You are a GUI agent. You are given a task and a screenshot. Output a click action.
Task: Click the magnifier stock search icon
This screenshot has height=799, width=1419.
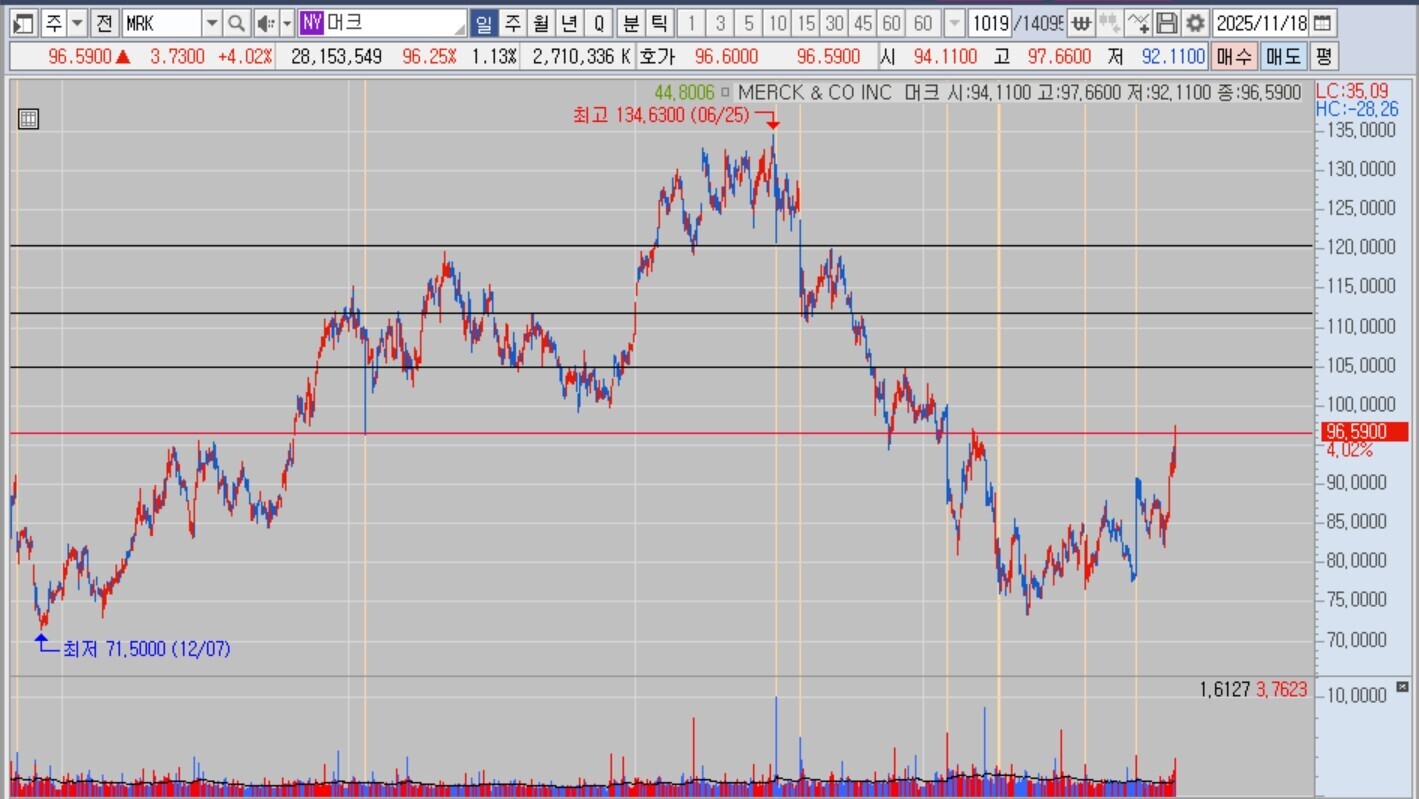(x=236, y=23)
